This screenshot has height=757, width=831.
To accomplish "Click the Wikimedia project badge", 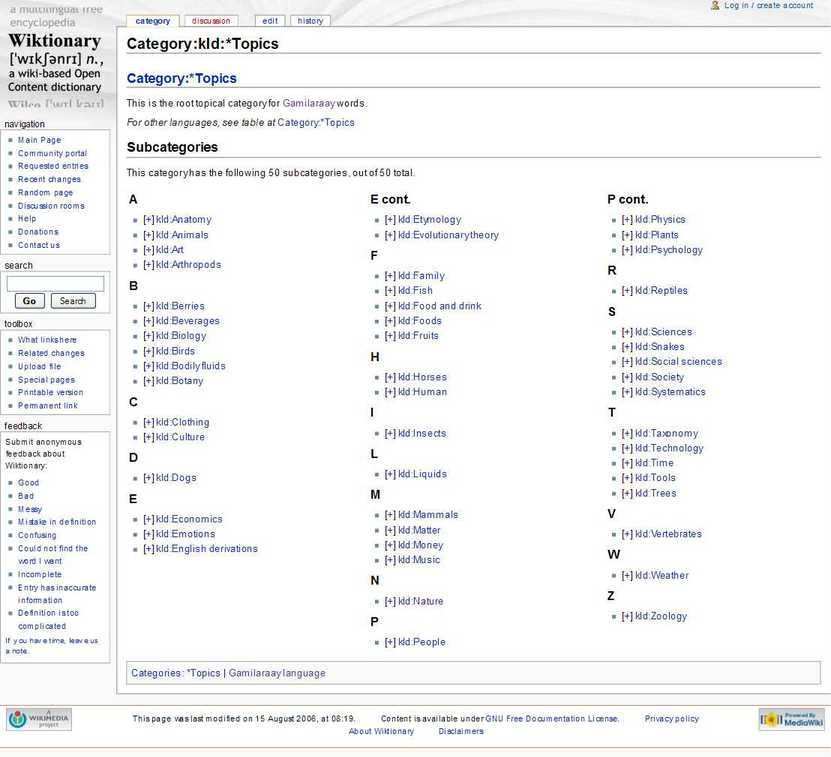I will (x=40, y=719).
